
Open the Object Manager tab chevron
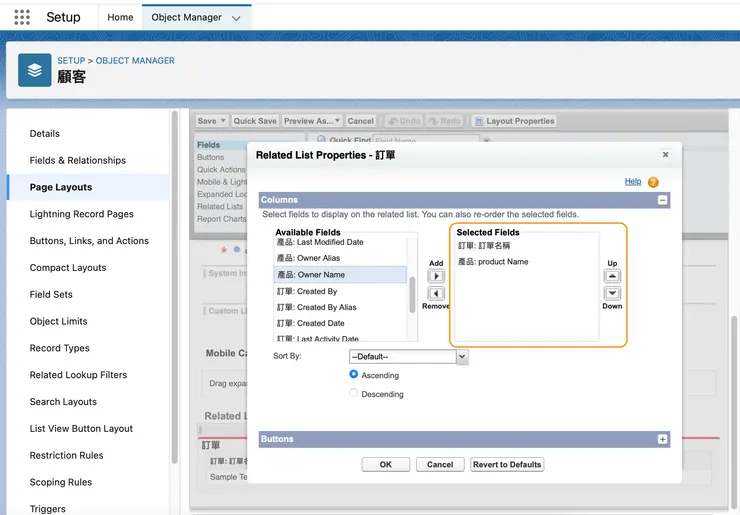[236, 18]
